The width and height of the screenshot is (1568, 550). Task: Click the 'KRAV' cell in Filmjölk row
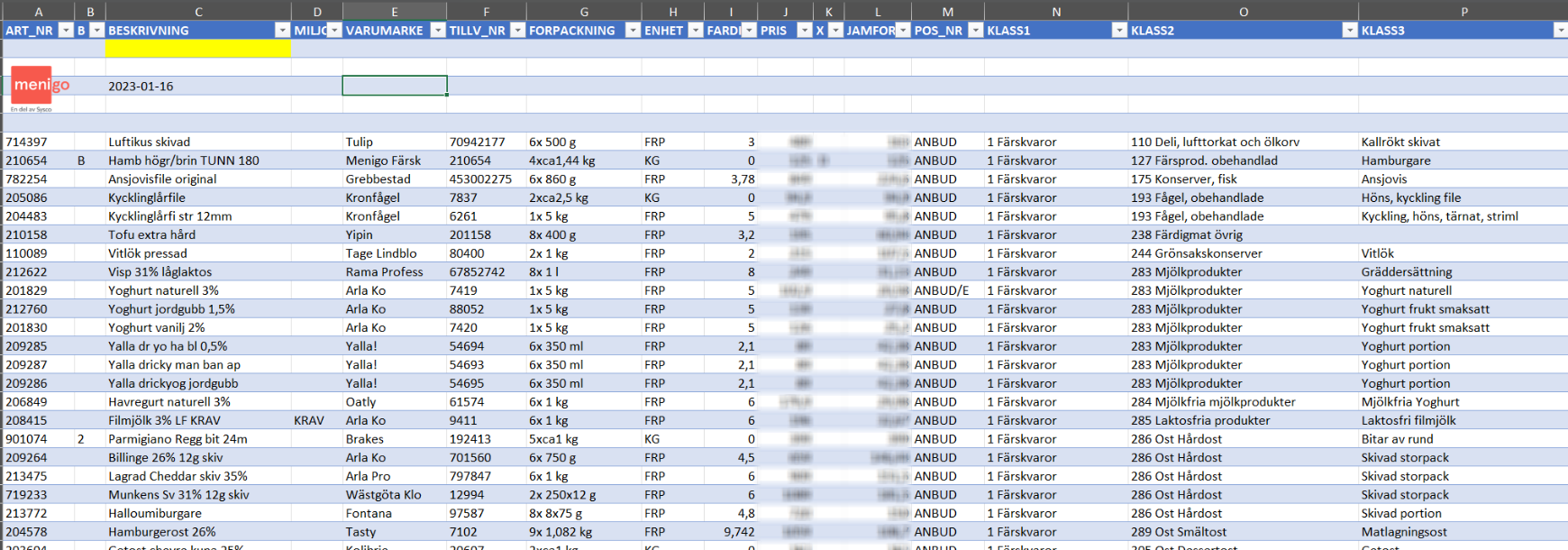(316, 420)
